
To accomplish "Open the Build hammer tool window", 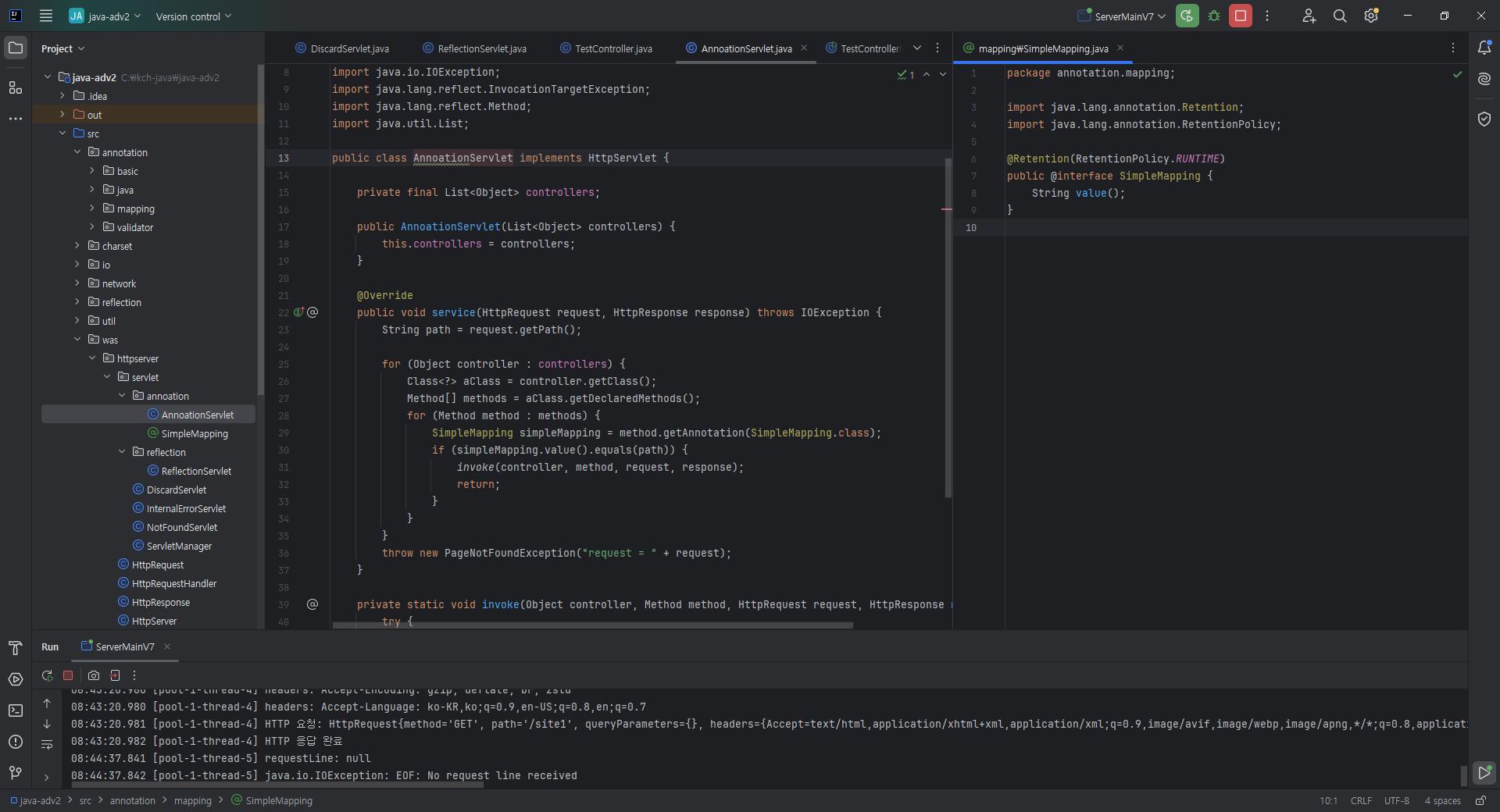I will [x=16, y=648].
